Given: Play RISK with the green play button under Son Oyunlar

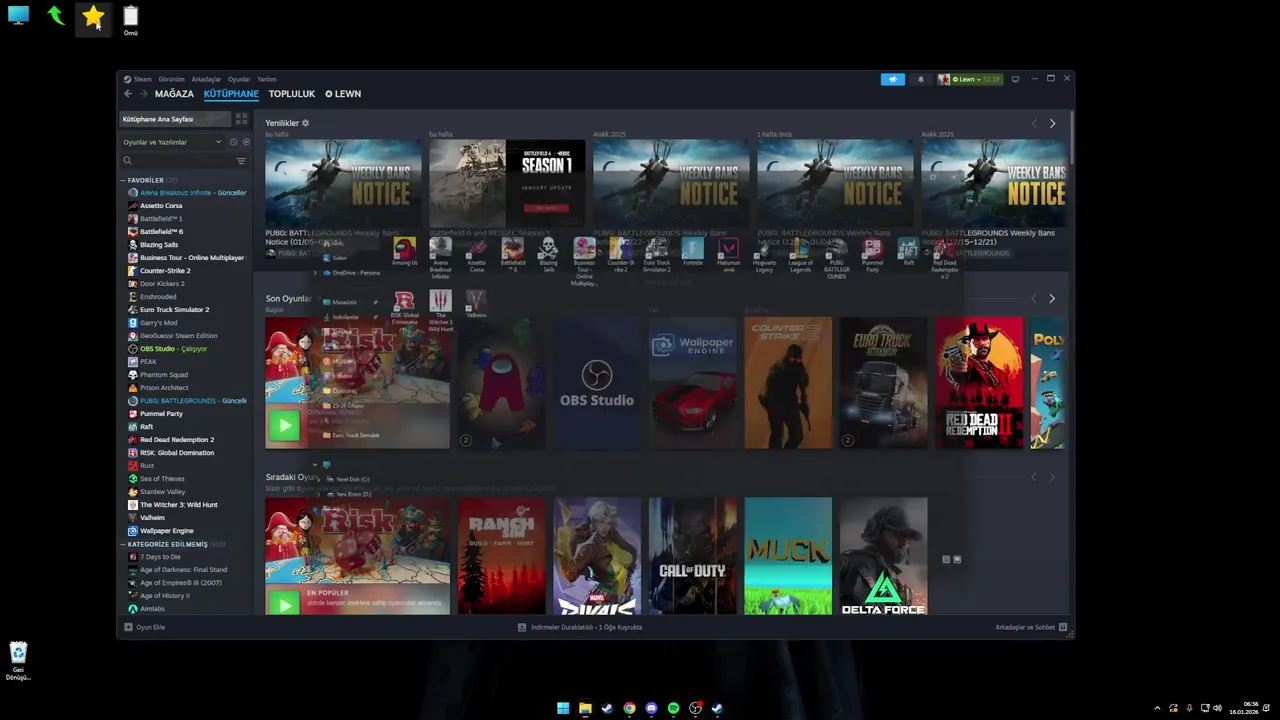Looking at the screenshot, I should [x=284, y=426].
